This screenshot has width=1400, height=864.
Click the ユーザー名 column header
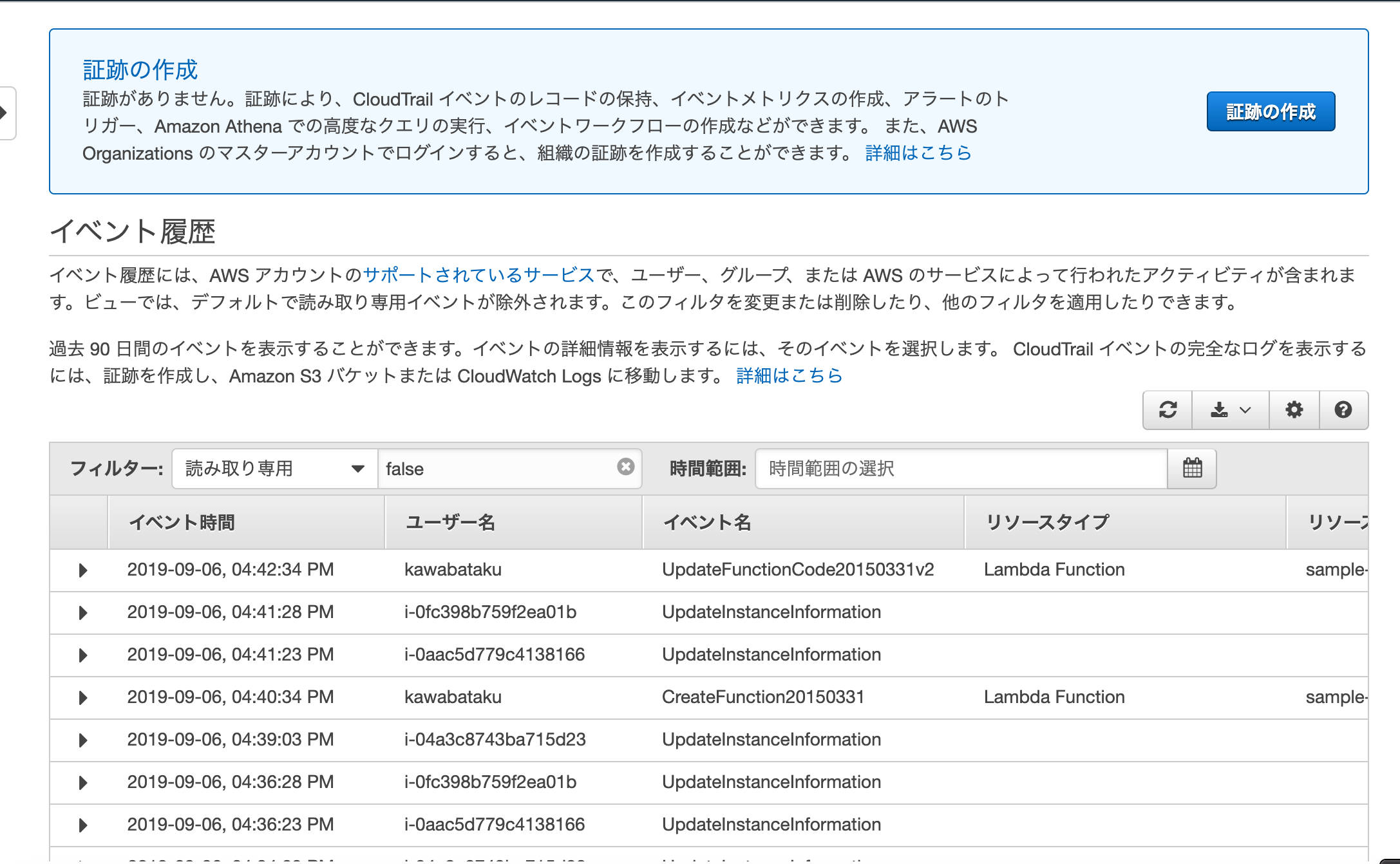[514, 522]
